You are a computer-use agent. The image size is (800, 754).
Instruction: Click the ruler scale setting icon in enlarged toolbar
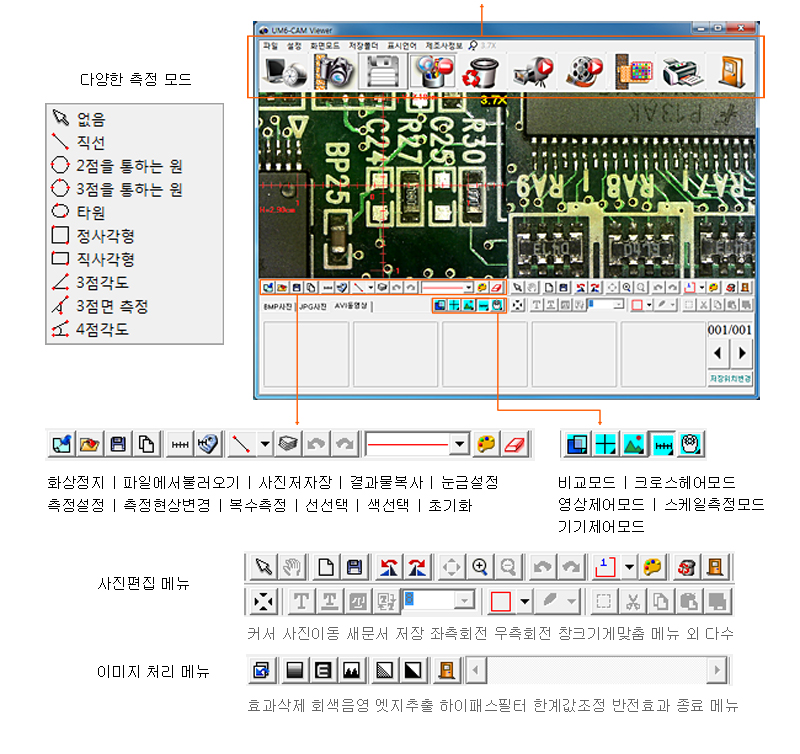[x=180, y=444]
